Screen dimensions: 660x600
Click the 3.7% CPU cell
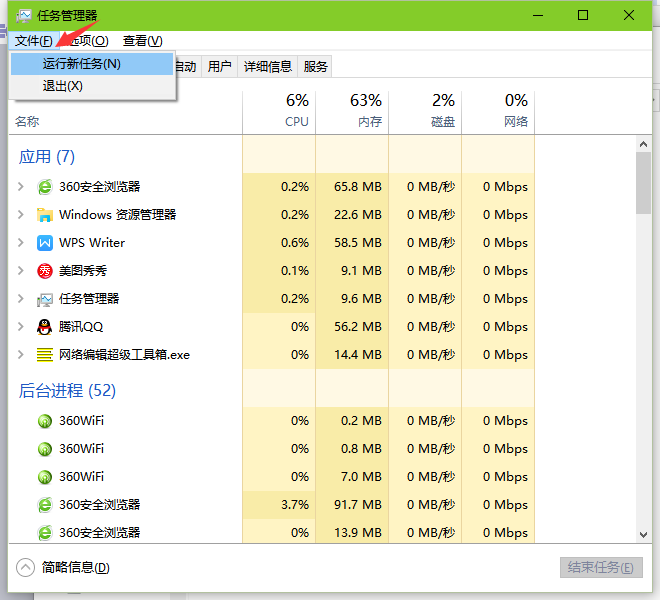[279, 505]
